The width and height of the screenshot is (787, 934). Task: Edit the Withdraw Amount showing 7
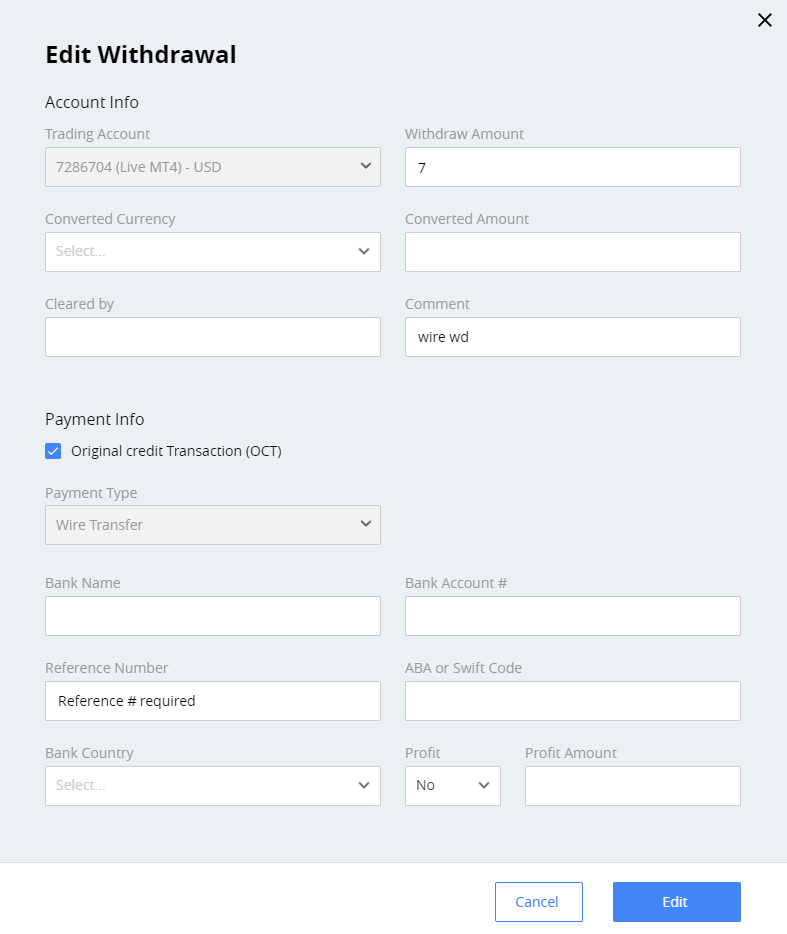click(x=572, y=167)
